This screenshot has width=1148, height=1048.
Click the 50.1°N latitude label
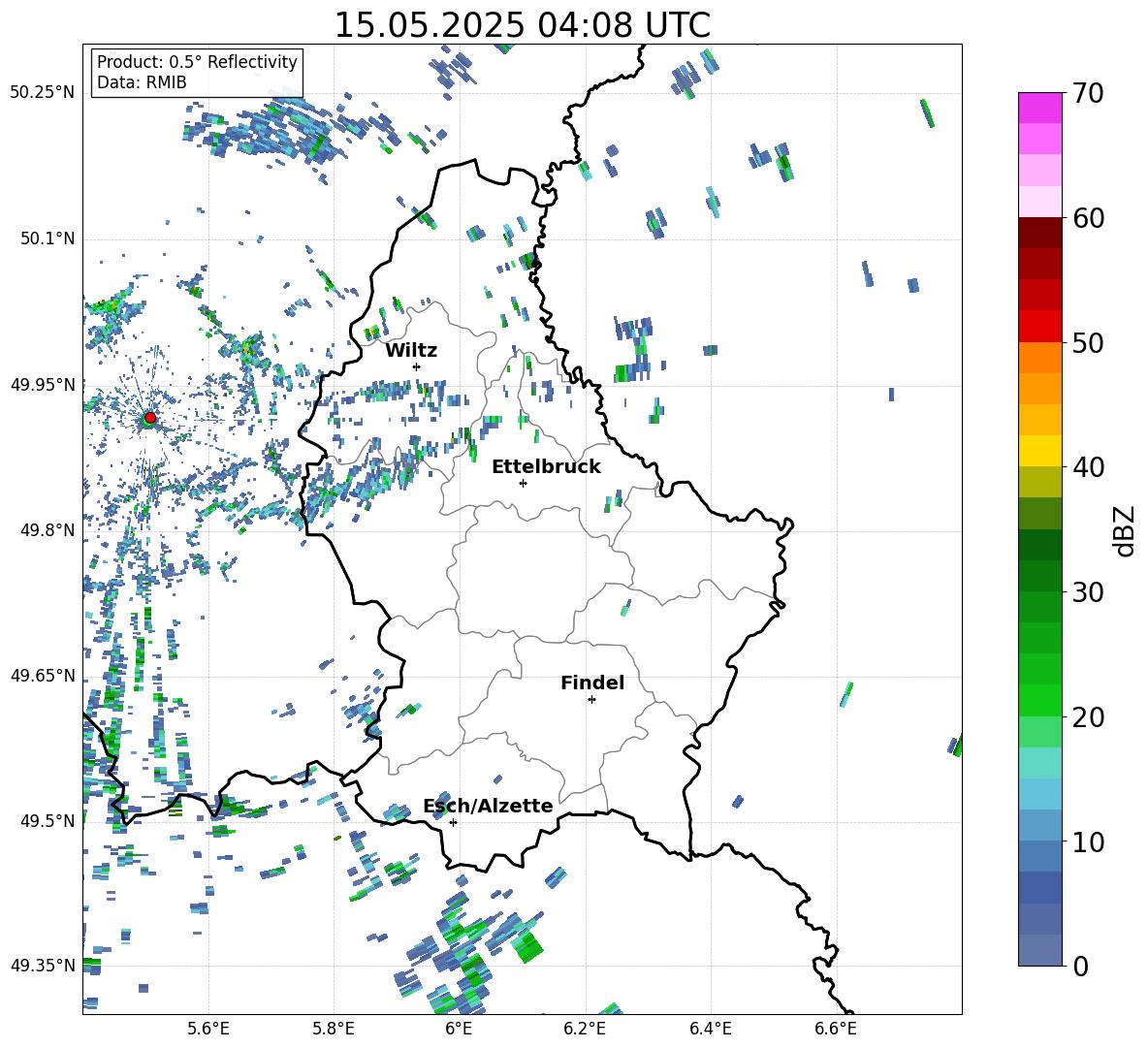pyautogui.click(x=47, y=238)
